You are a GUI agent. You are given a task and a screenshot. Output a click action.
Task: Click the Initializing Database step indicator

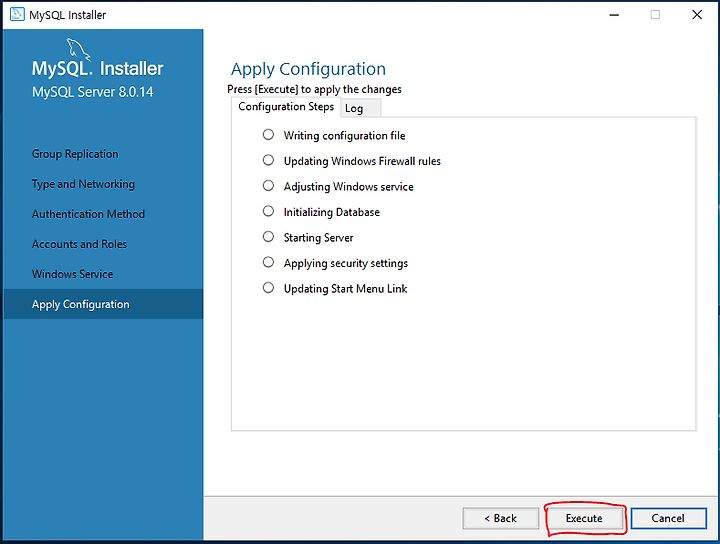268,211
